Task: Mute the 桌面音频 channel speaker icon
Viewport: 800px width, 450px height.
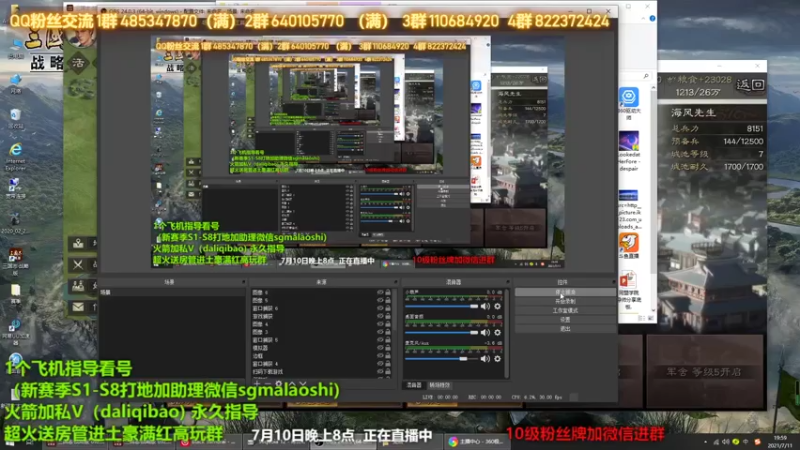Action: (x=485, y=333)
